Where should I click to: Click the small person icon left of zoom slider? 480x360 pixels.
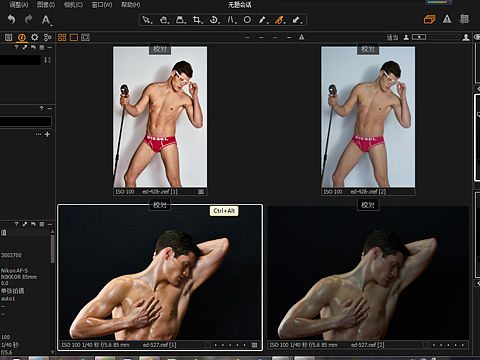point(406,37)
